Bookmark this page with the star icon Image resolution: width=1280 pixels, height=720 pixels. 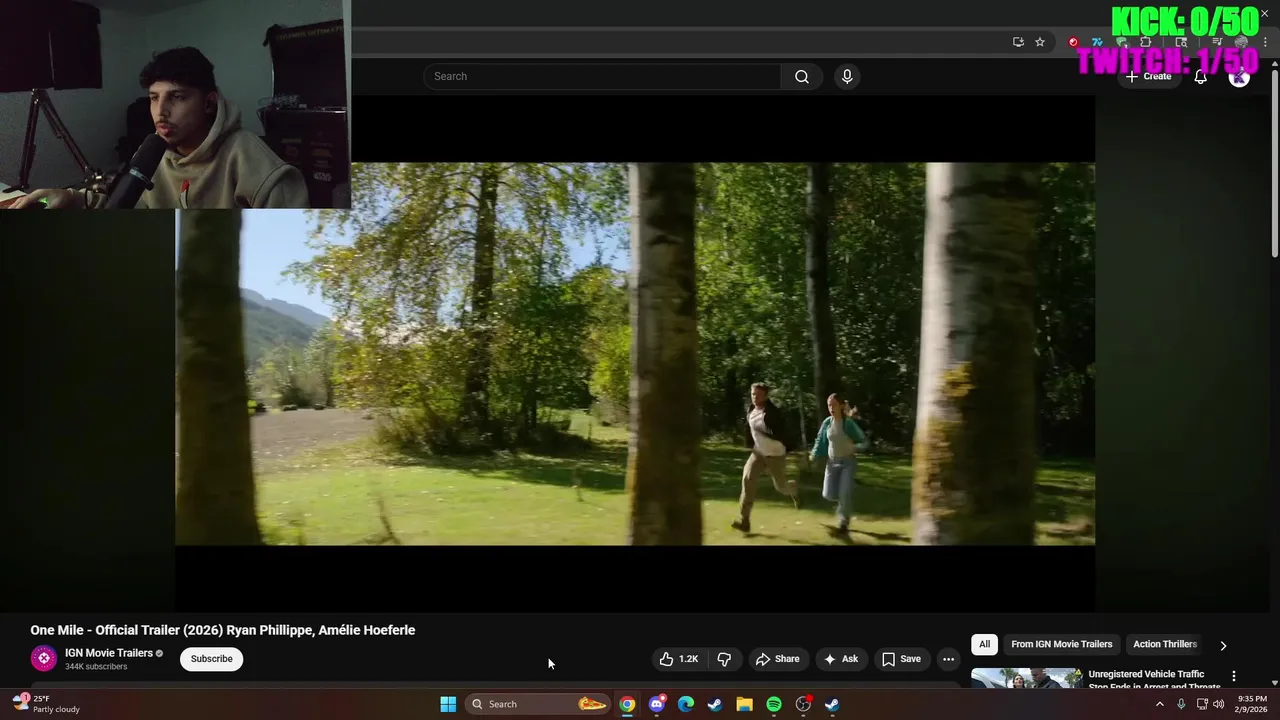tap(1040, 42)
